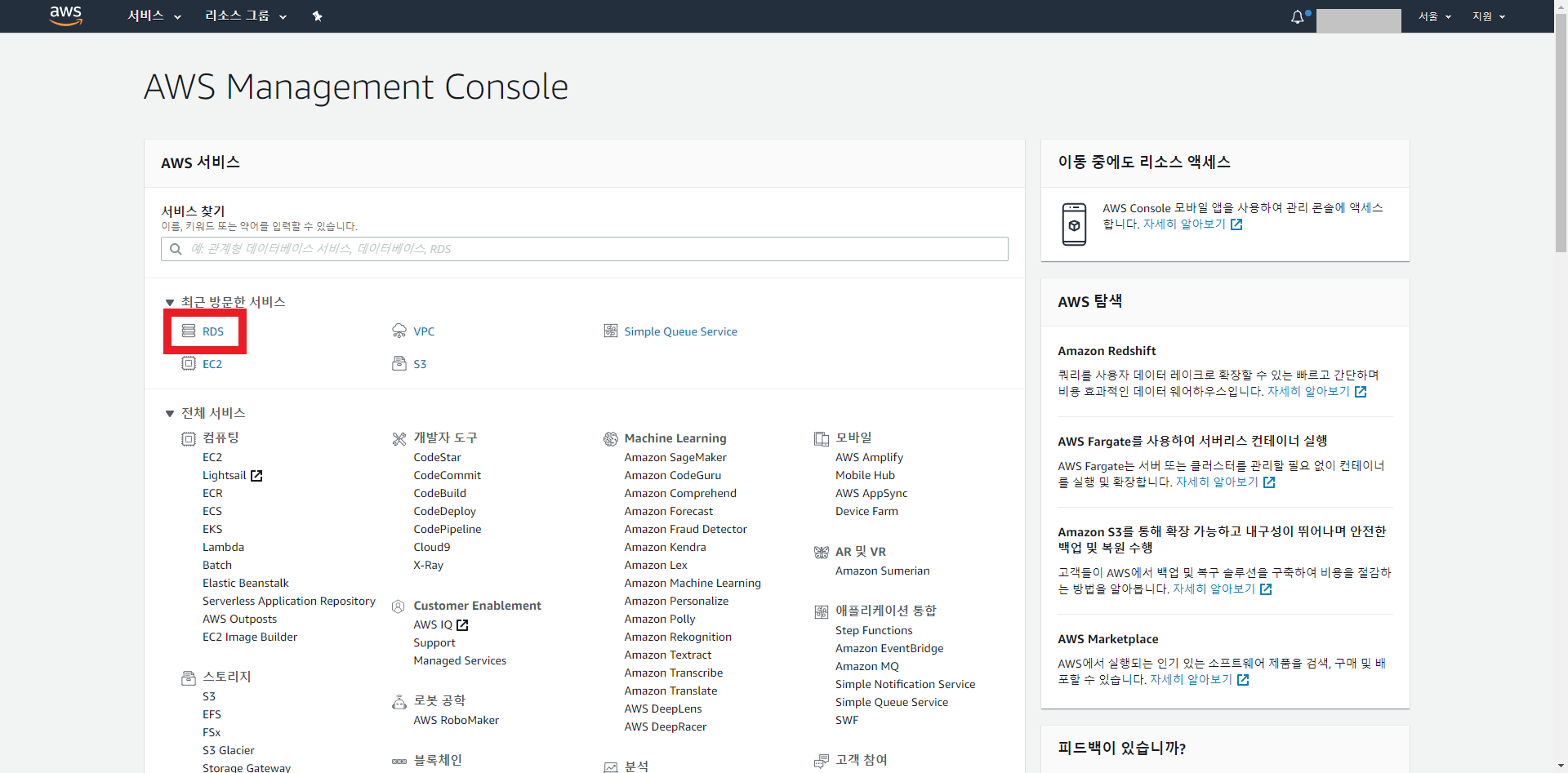Click the 개발자 도구 tools icon

pos(399,439)
